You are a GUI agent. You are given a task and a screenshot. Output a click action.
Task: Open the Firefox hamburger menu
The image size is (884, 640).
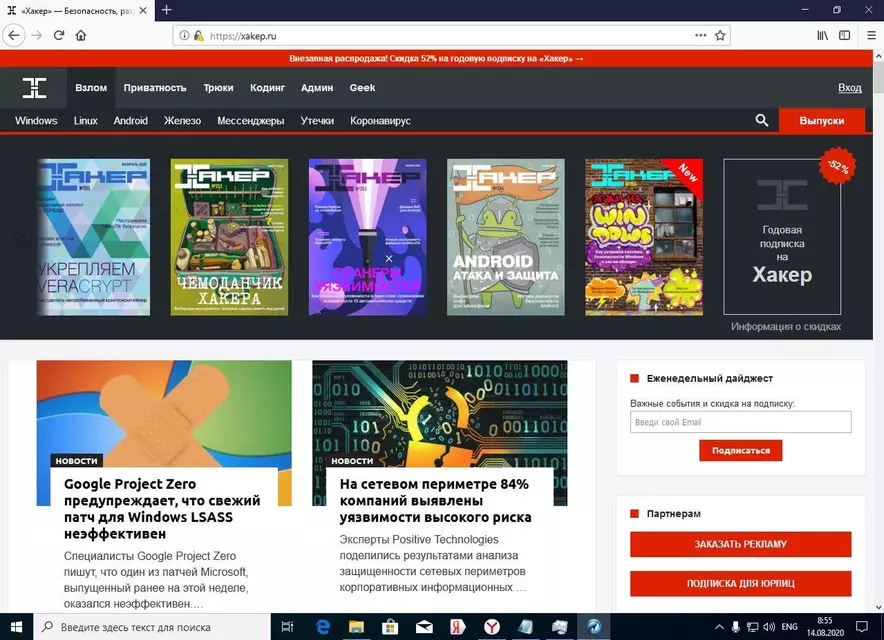[871, 36]
